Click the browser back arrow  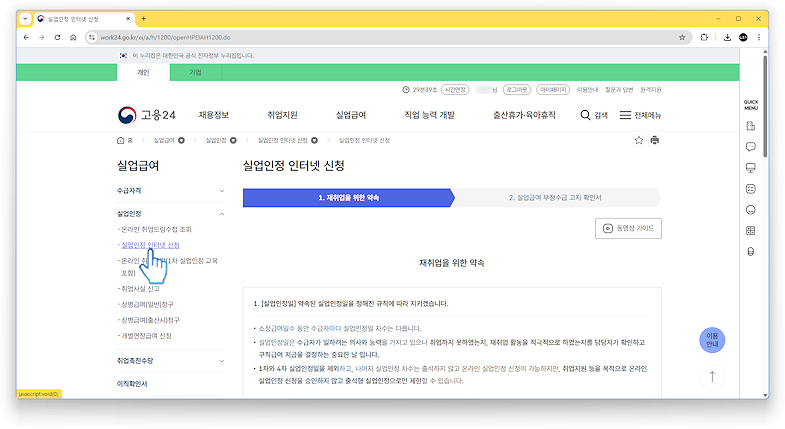[x=26, y=38]
